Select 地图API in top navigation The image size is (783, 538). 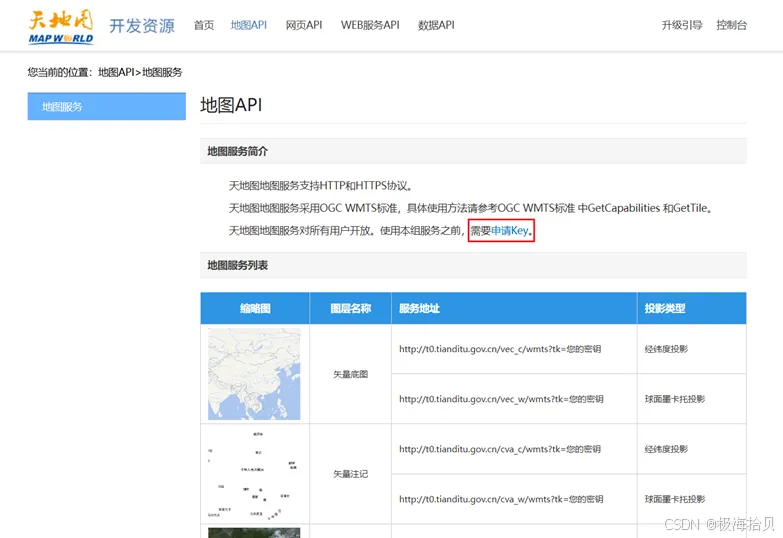click(x=249, y=25)
